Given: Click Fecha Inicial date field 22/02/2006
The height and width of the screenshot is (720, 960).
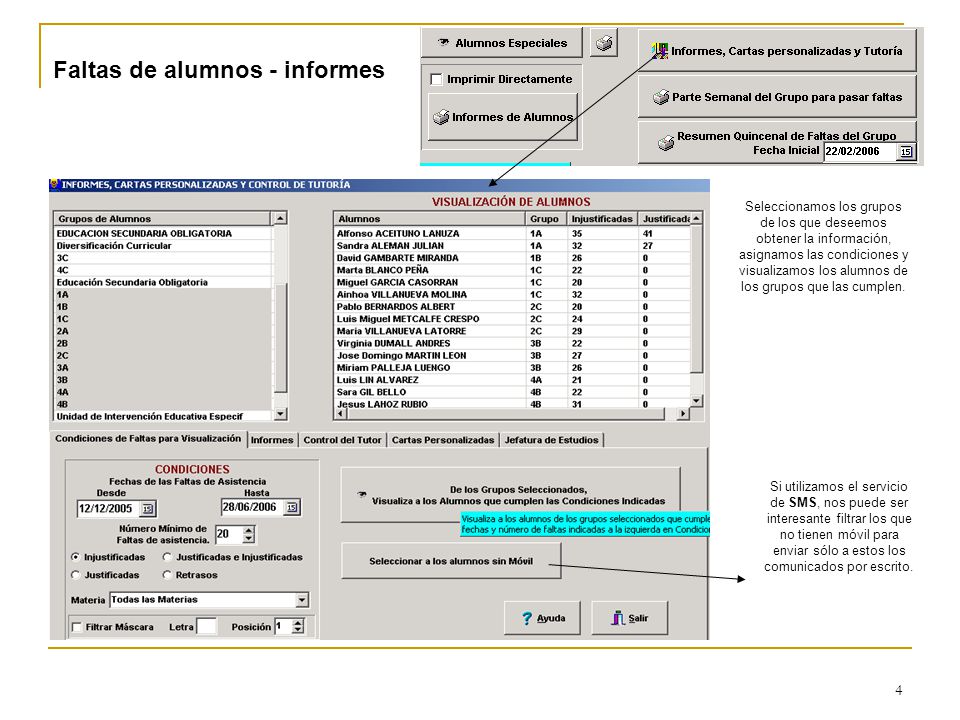Looking at the screenshot, I should (860, 151).
